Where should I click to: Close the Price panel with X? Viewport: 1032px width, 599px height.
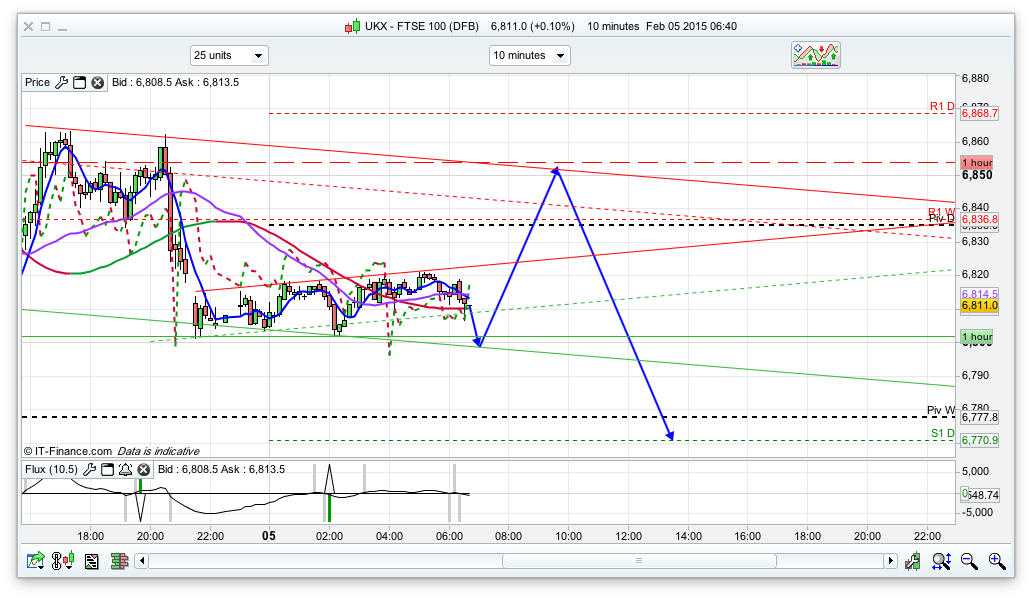(x=97, y=82)
